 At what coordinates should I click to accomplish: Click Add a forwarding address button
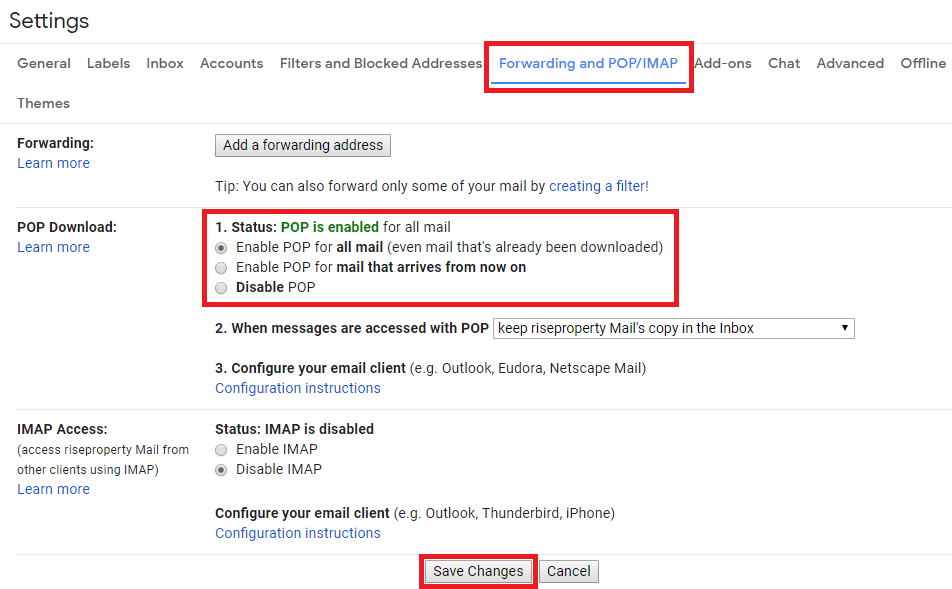click(x=303, y=145)
